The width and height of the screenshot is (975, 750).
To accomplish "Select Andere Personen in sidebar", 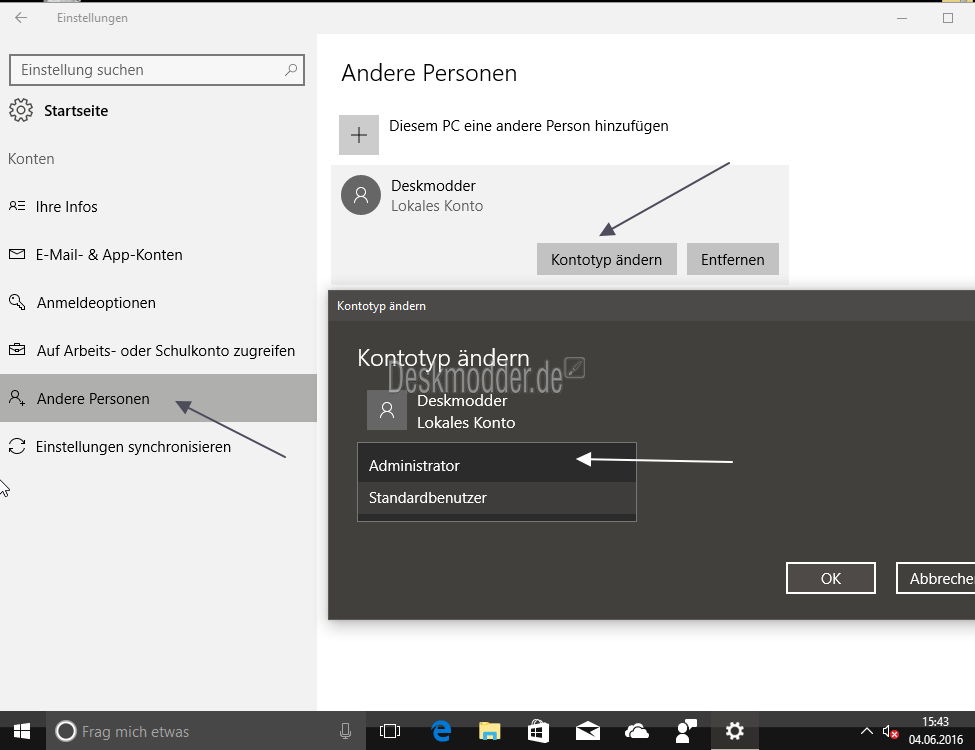I will (159, 398).
